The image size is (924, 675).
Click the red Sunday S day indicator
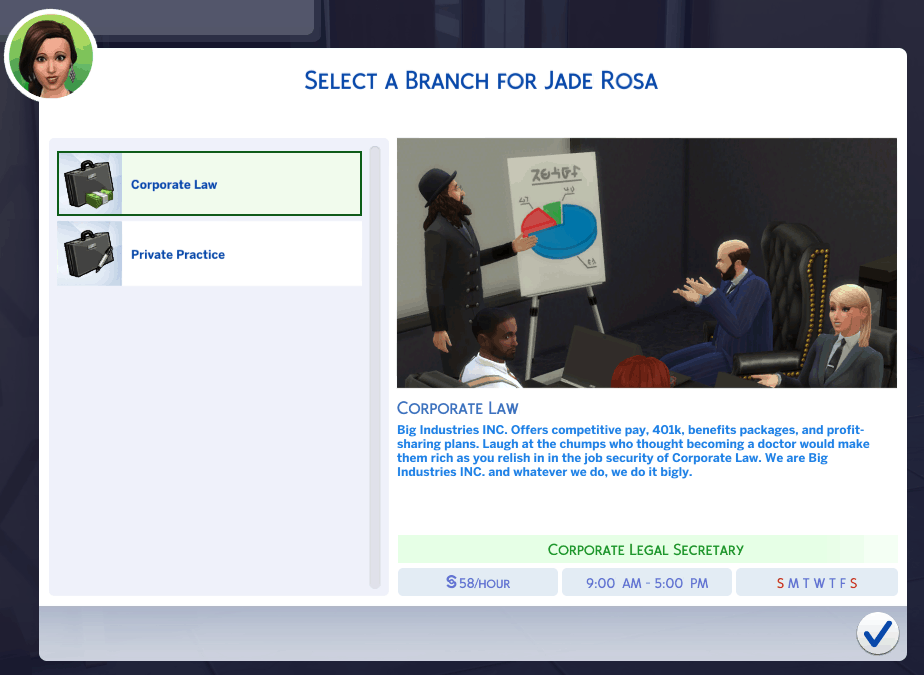[x=780, y=583]
